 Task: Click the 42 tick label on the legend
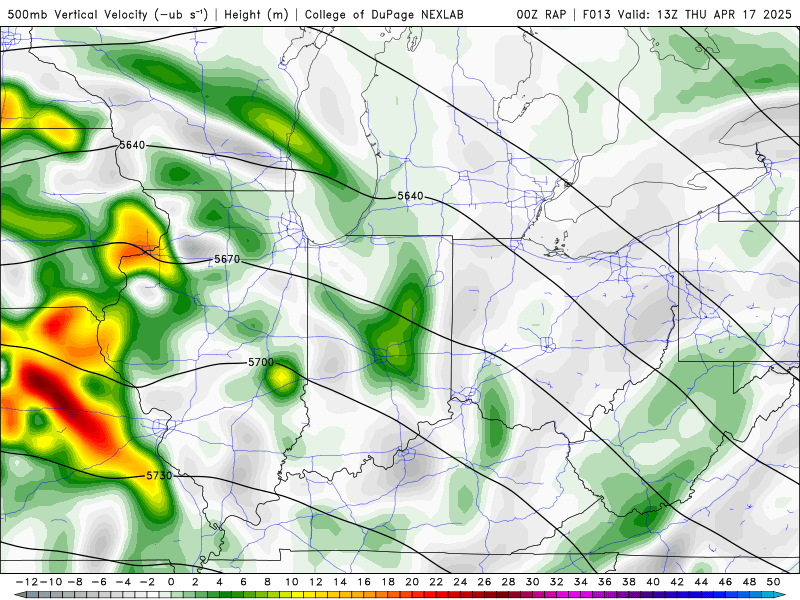click(677, 582)
